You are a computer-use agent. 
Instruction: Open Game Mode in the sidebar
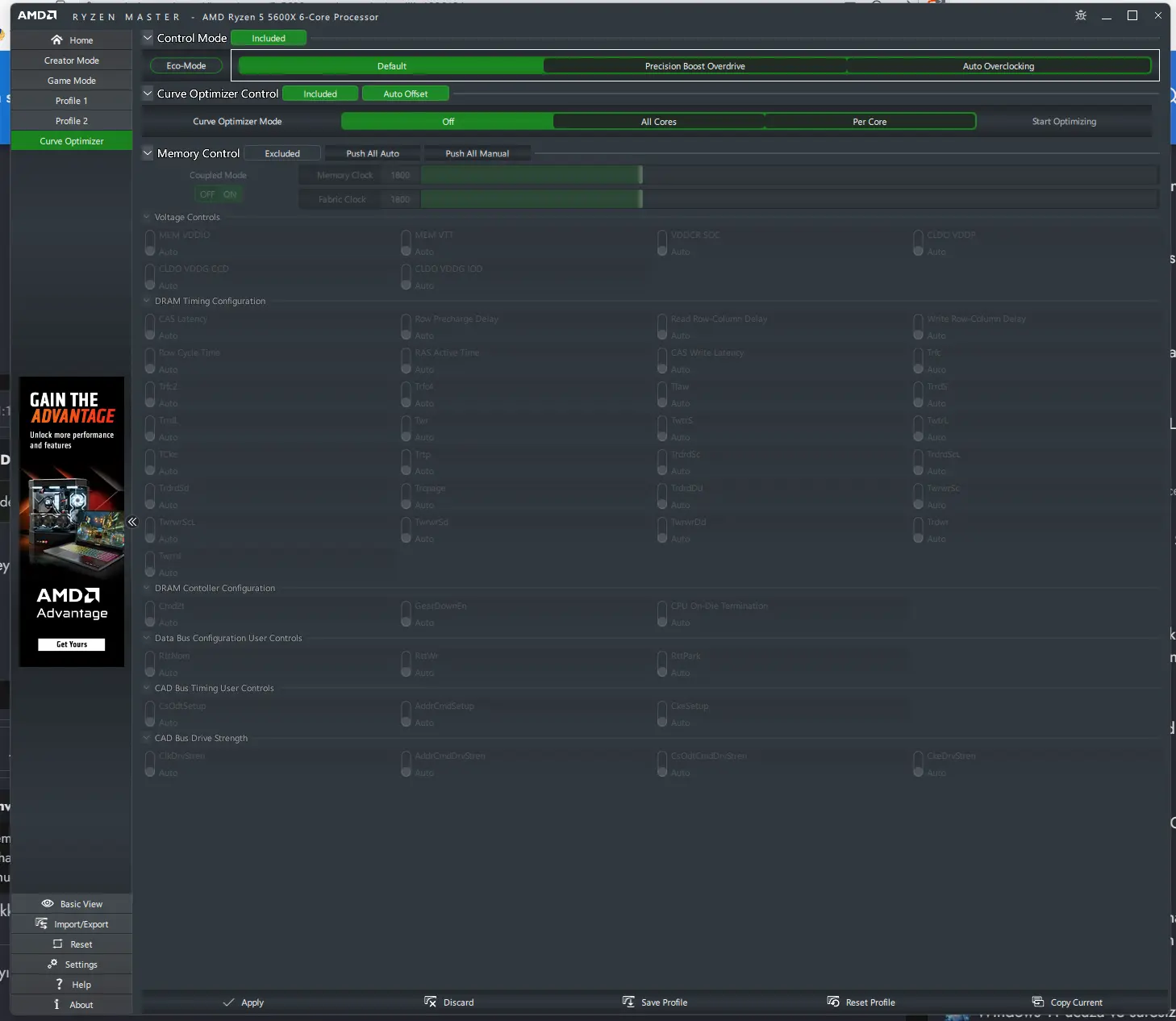(72, 81)
